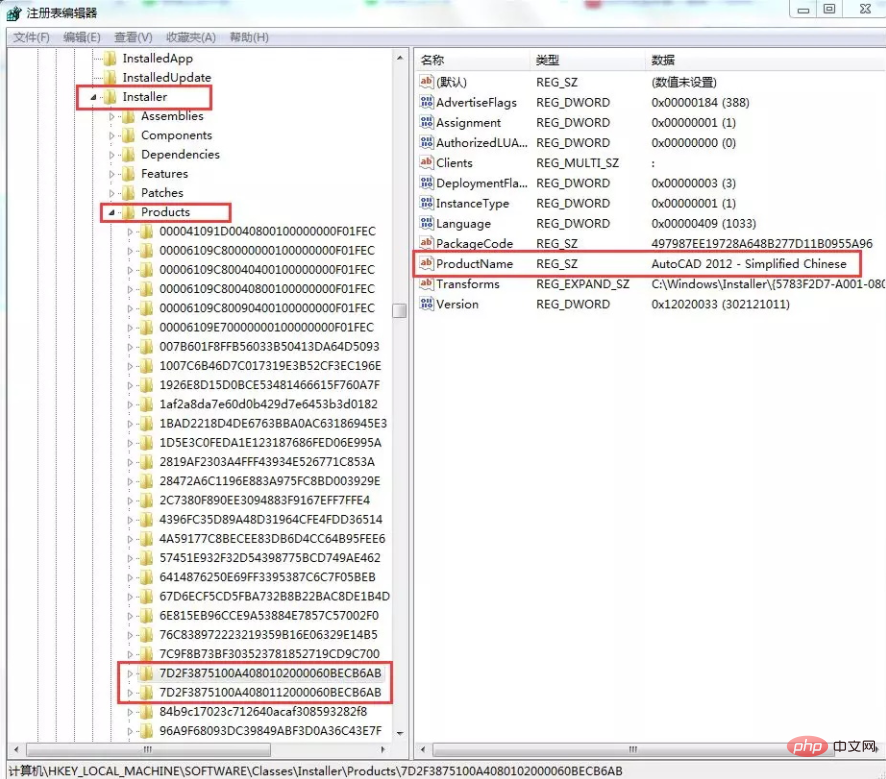Sort values by the 类型 column header
This screenshot has height=779, width=886.
(x=589, y=60)
